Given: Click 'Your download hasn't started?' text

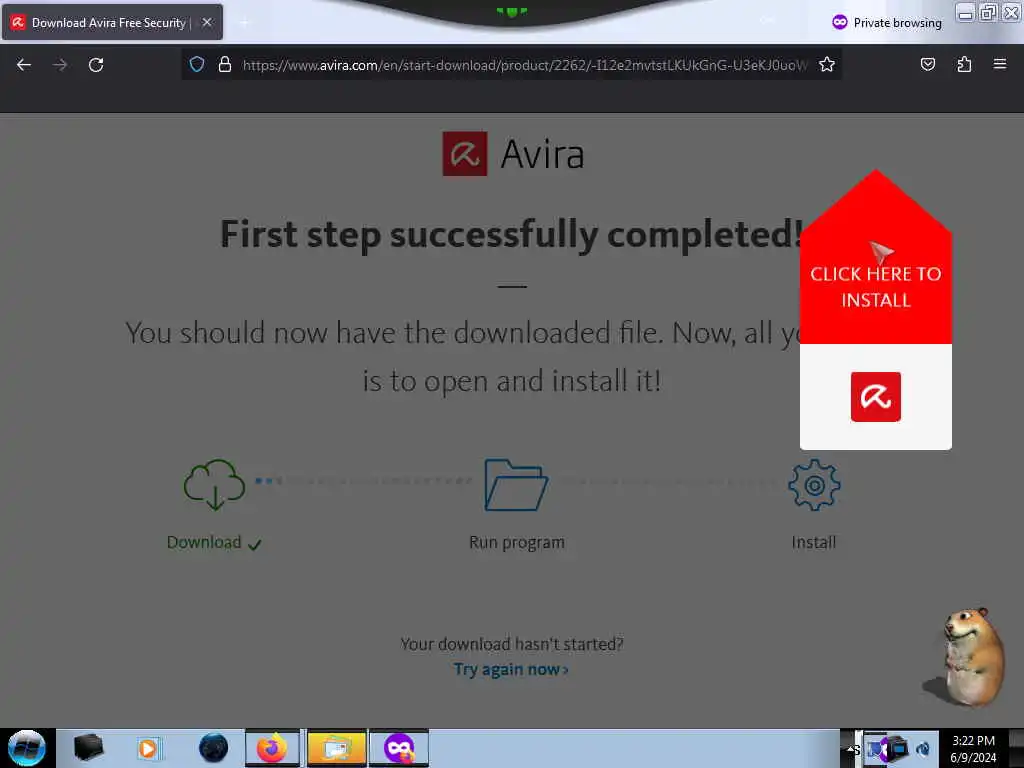Looking at the screenshot, I should (x=511, y=644).
